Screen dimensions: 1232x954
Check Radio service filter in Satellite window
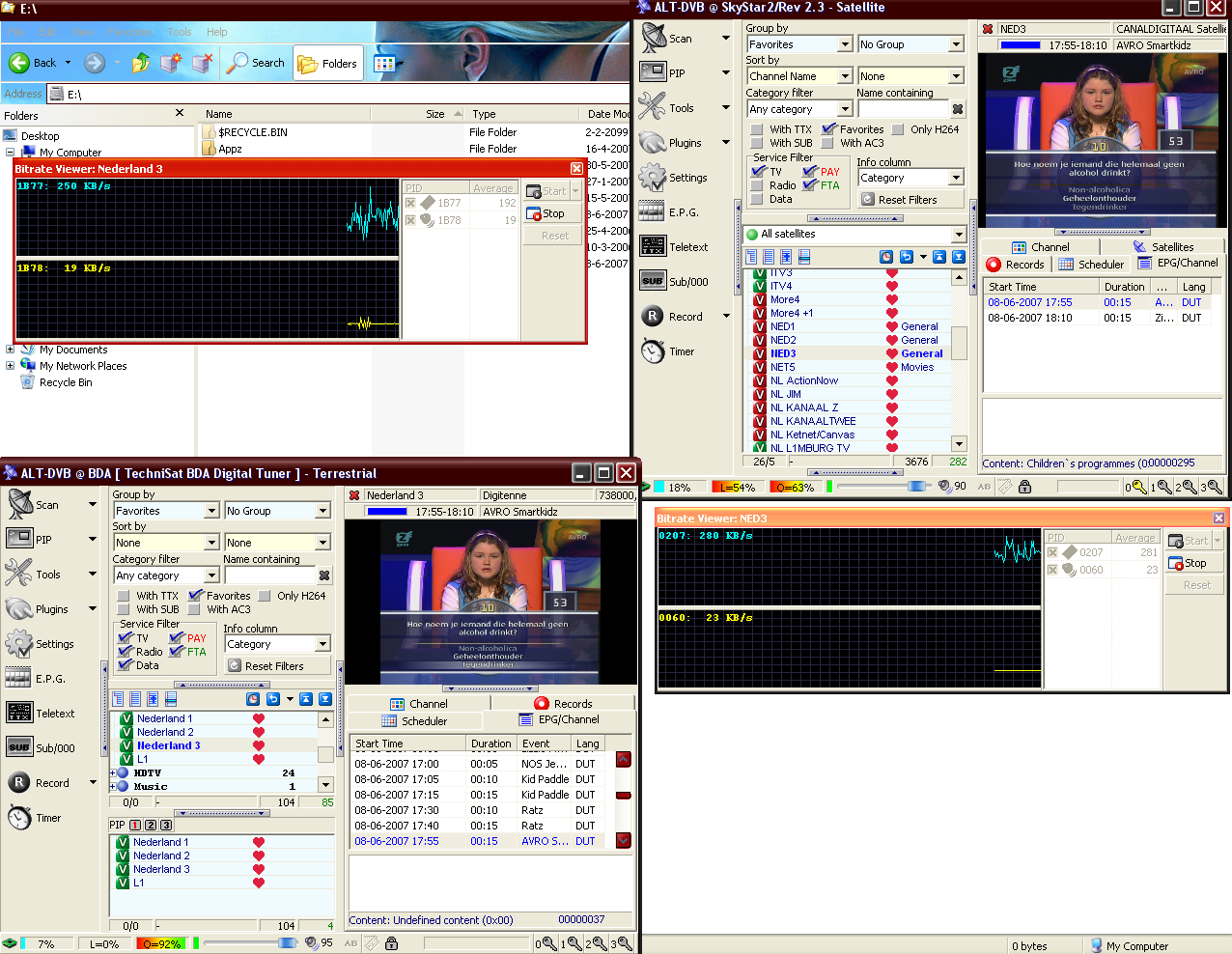(x=757, y=185)
